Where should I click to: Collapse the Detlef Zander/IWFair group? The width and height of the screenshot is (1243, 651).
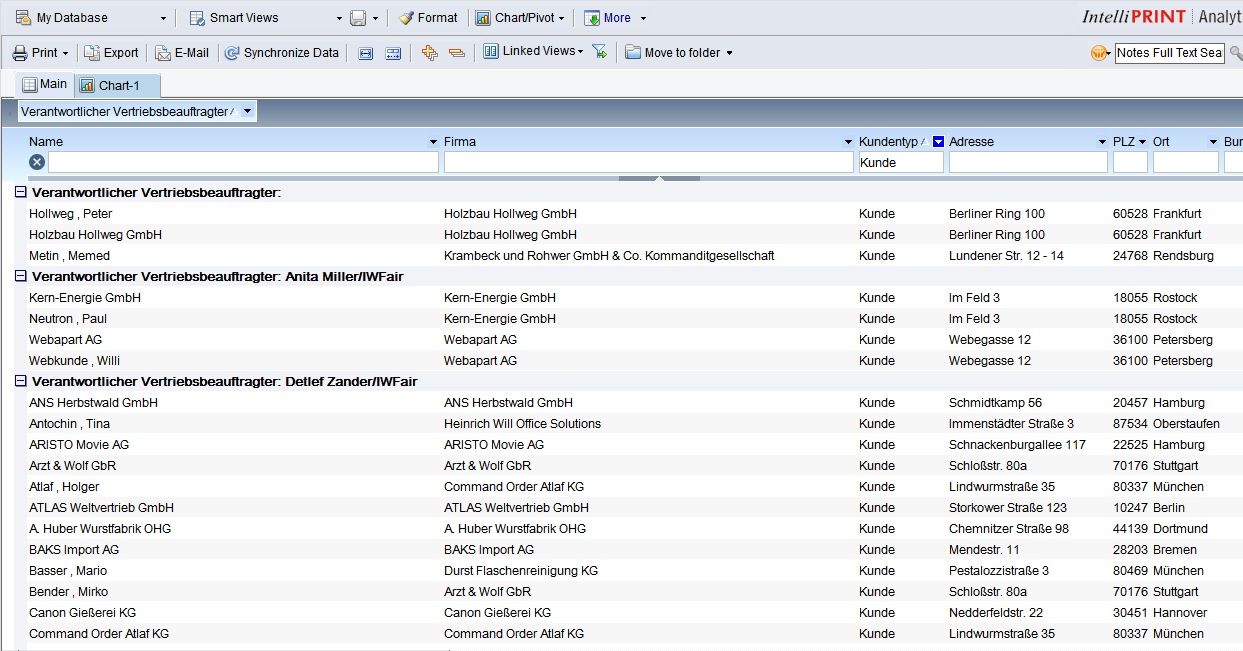(x=20, y=381)
